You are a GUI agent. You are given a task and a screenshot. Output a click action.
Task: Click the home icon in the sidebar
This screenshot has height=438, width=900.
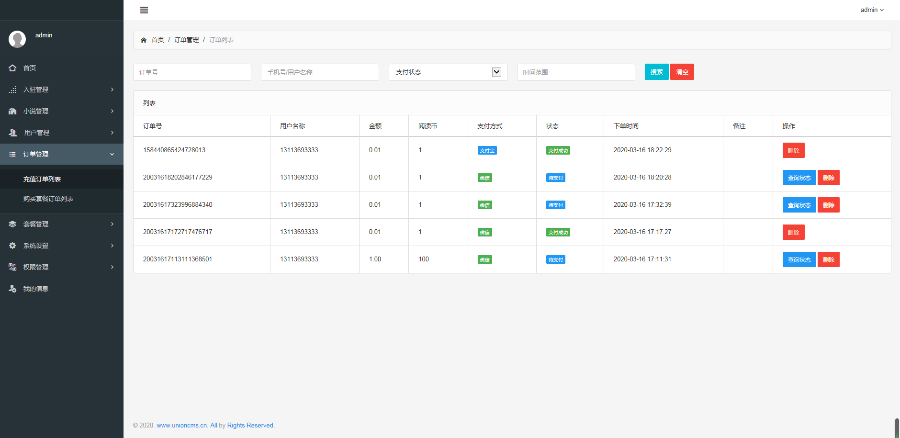(12, 68)
